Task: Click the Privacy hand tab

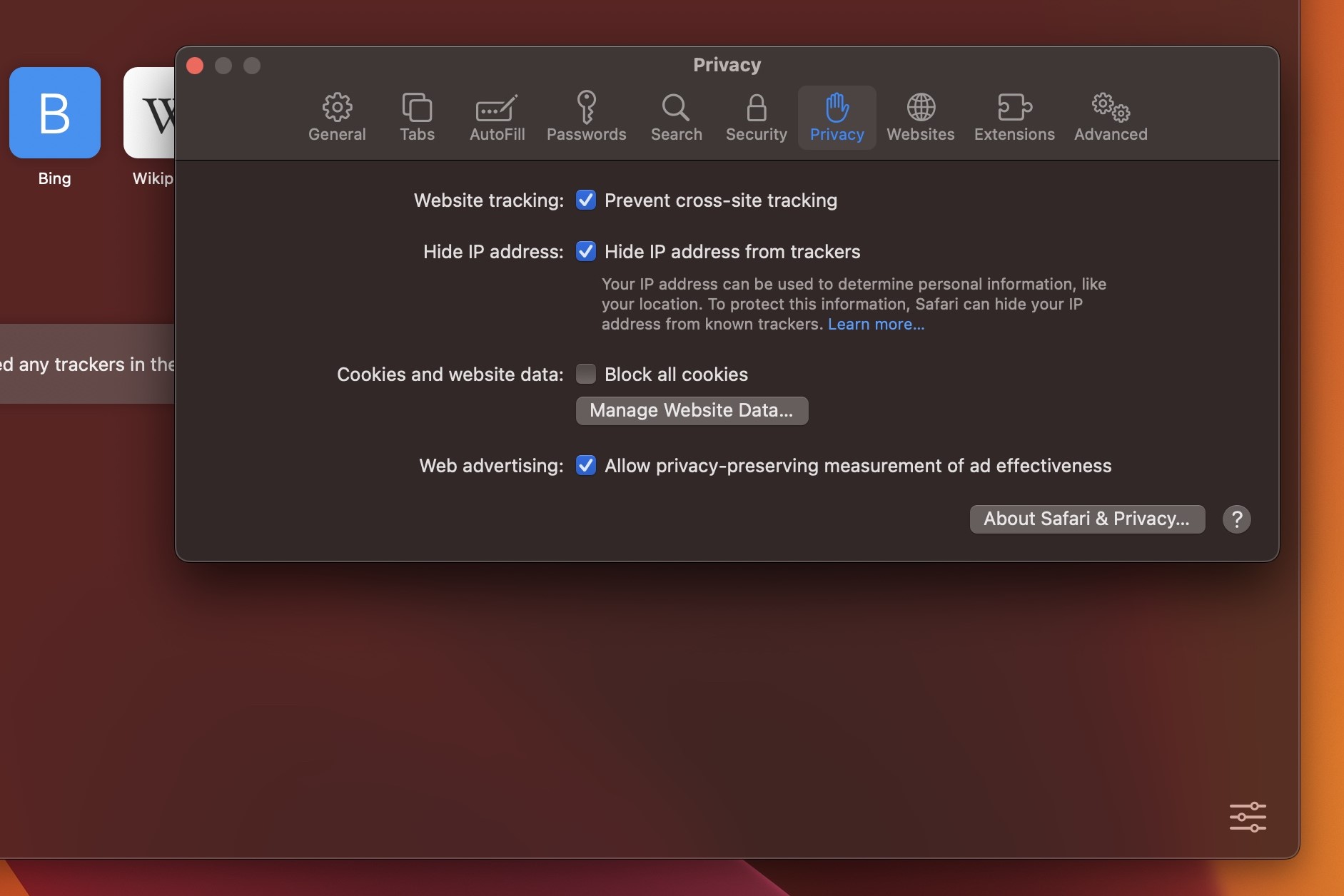Action: tap(837, 117)
